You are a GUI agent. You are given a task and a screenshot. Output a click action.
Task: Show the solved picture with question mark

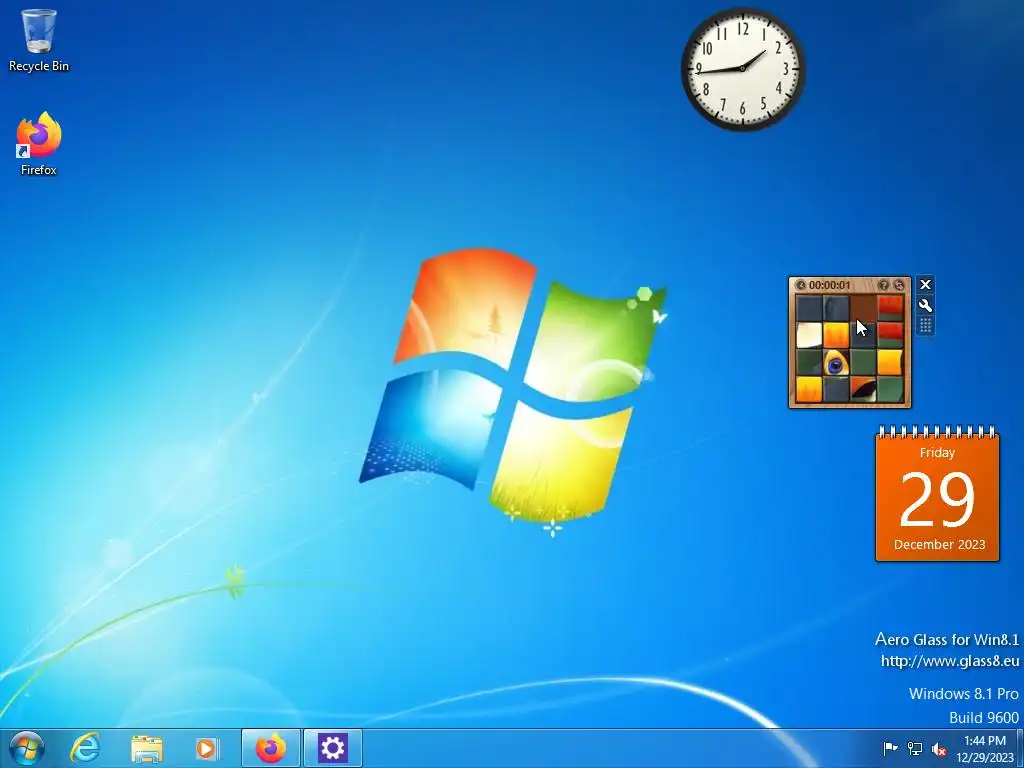pos(884,285)
